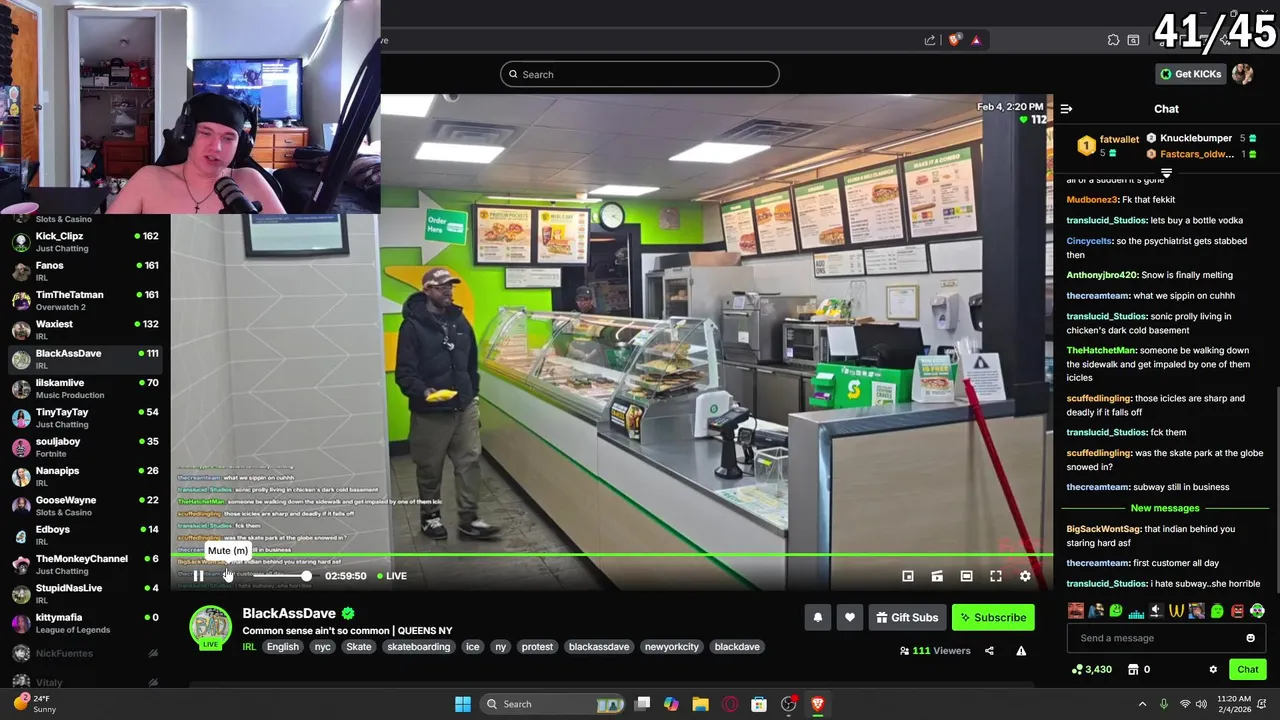Share the stream via share icon
This screenshot has height=720, width=1280.
coord(989,651)
